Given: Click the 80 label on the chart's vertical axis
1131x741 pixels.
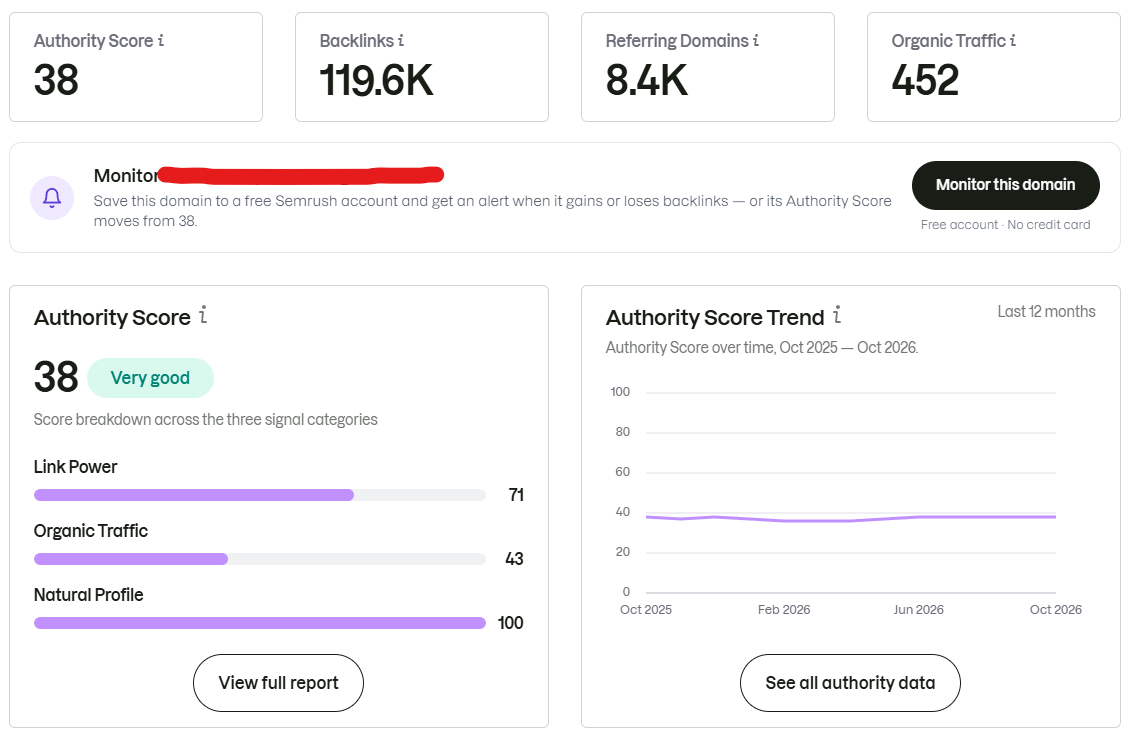Looking at the screenshot, I should point(622,431).
